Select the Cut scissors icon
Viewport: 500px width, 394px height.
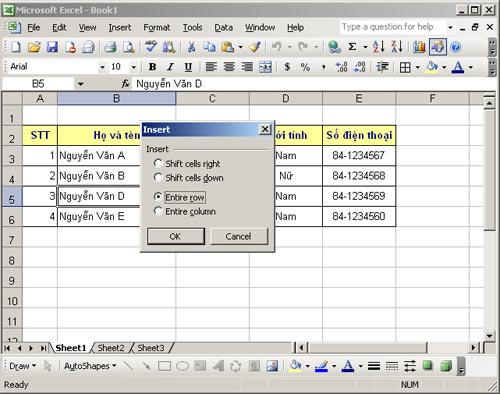click(191, 47)
